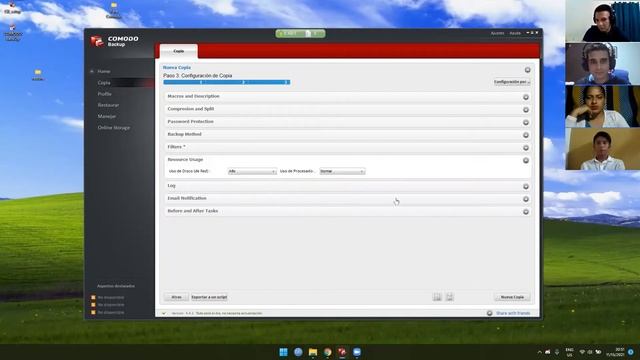Screen dimensions: 640x360
Task: Expand the Macros and Description section
Action: [x=347, y=97]
